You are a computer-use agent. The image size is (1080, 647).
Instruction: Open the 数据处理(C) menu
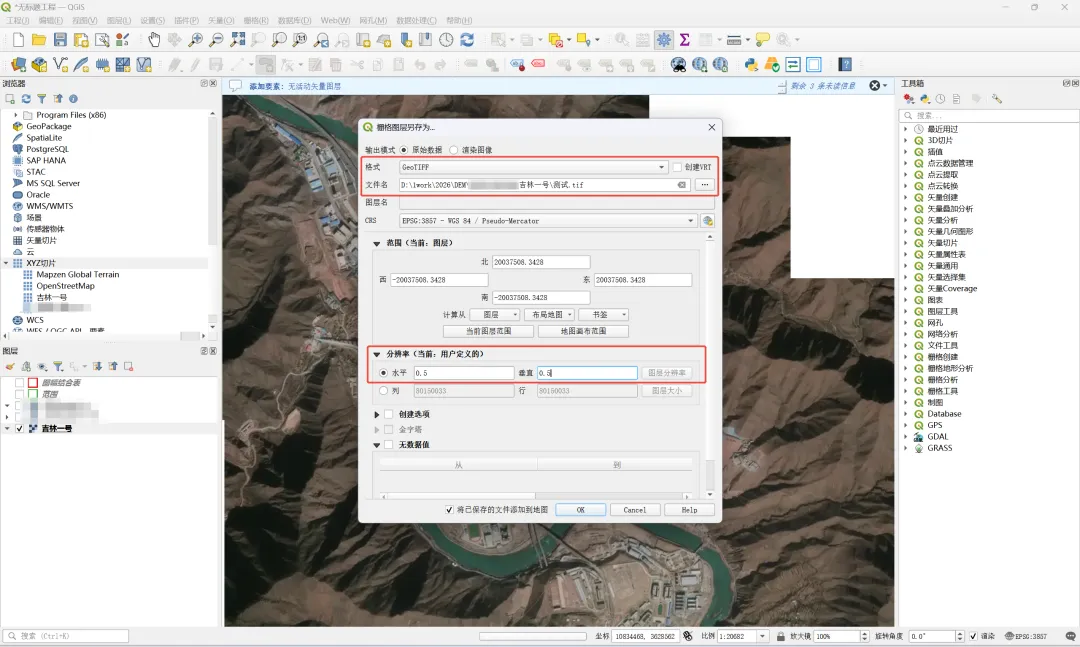coord(416,20)
